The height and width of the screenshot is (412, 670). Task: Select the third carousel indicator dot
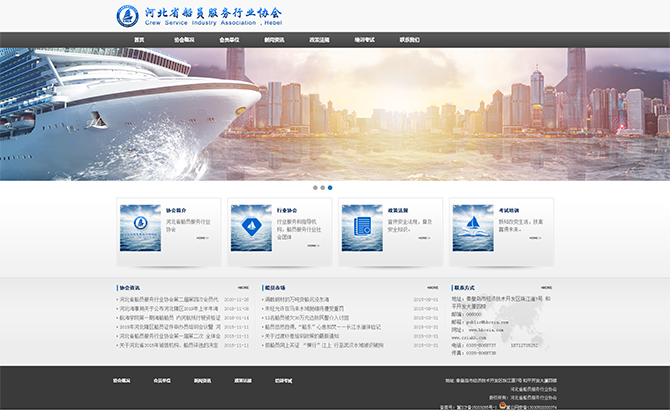[x=330, y=187]
